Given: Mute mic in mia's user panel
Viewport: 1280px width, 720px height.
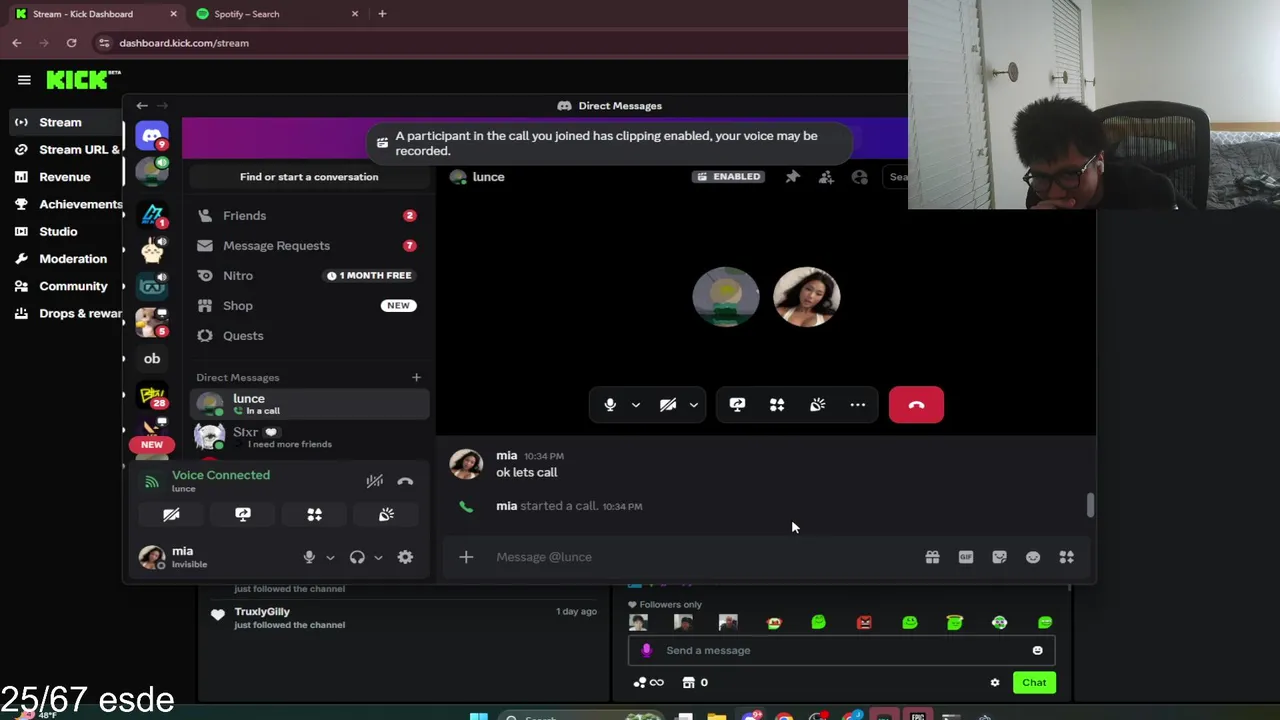Looking at the screenshot, I should (309, 557).
